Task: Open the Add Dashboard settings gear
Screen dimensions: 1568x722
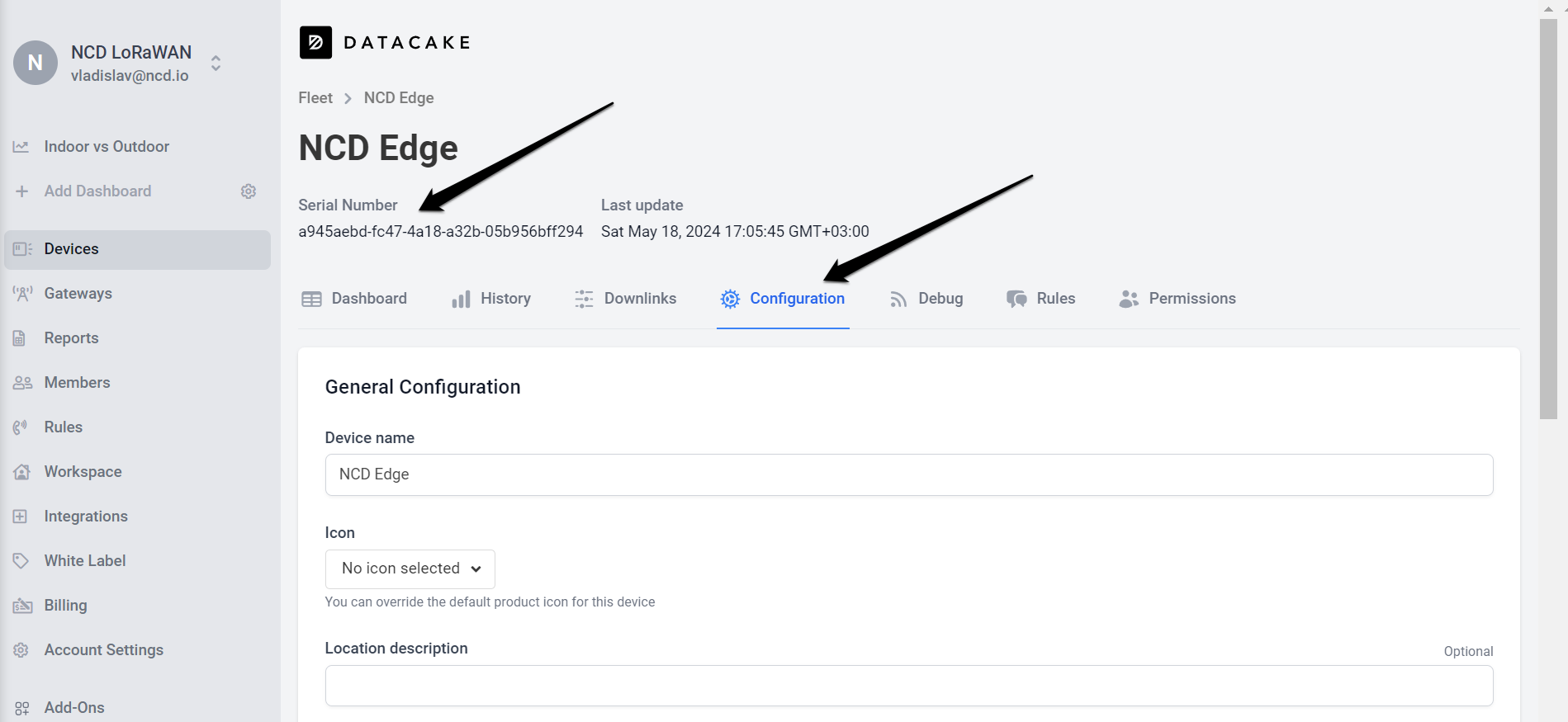Action: pos(248,191)
